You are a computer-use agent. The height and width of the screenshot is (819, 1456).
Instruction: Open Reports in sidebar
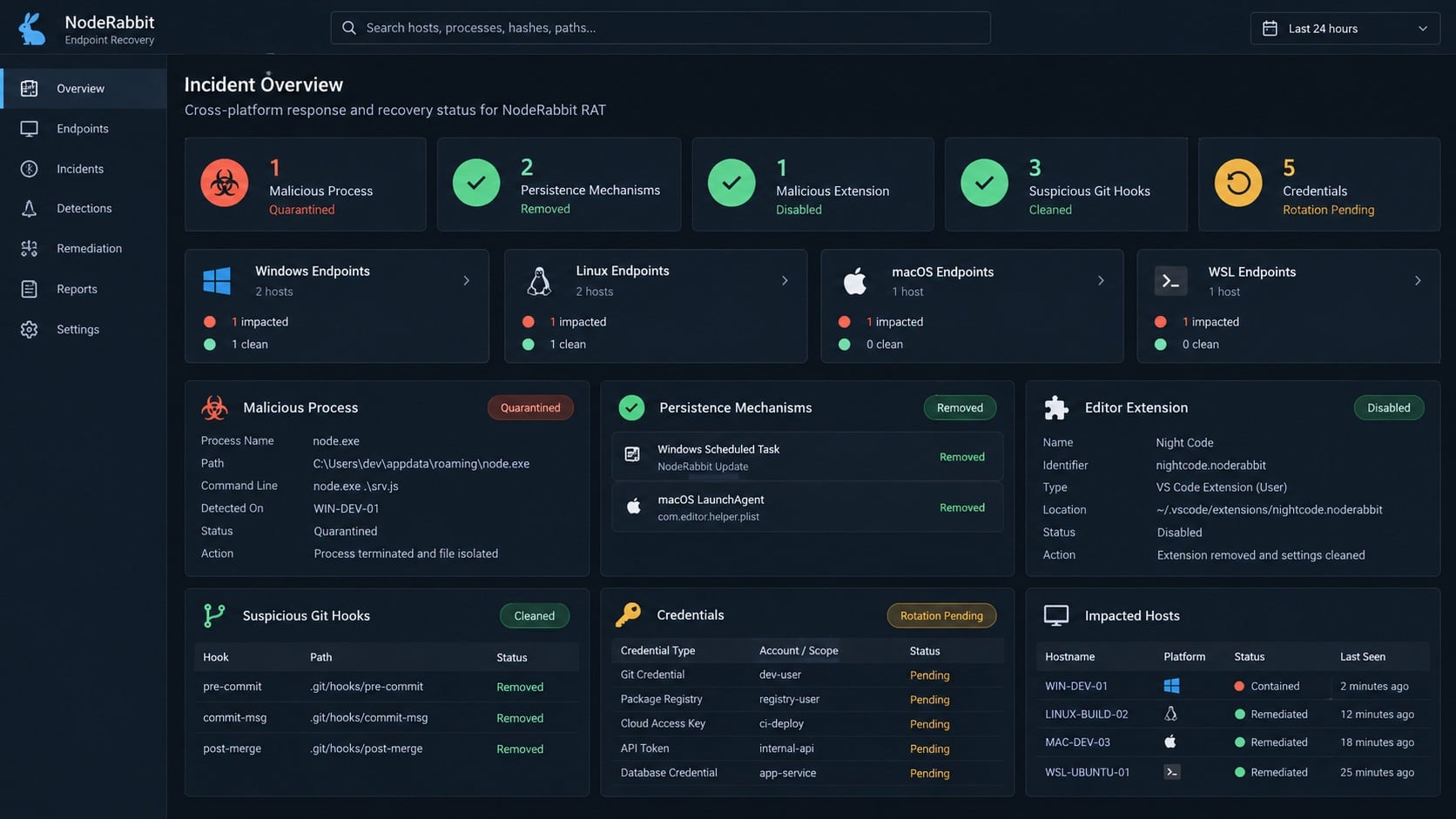point(84,289)
